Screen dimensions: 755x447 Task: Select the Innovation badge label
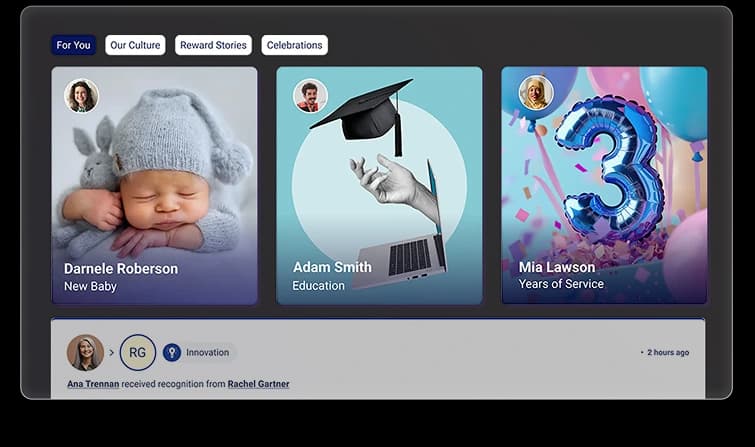(207, 352)
